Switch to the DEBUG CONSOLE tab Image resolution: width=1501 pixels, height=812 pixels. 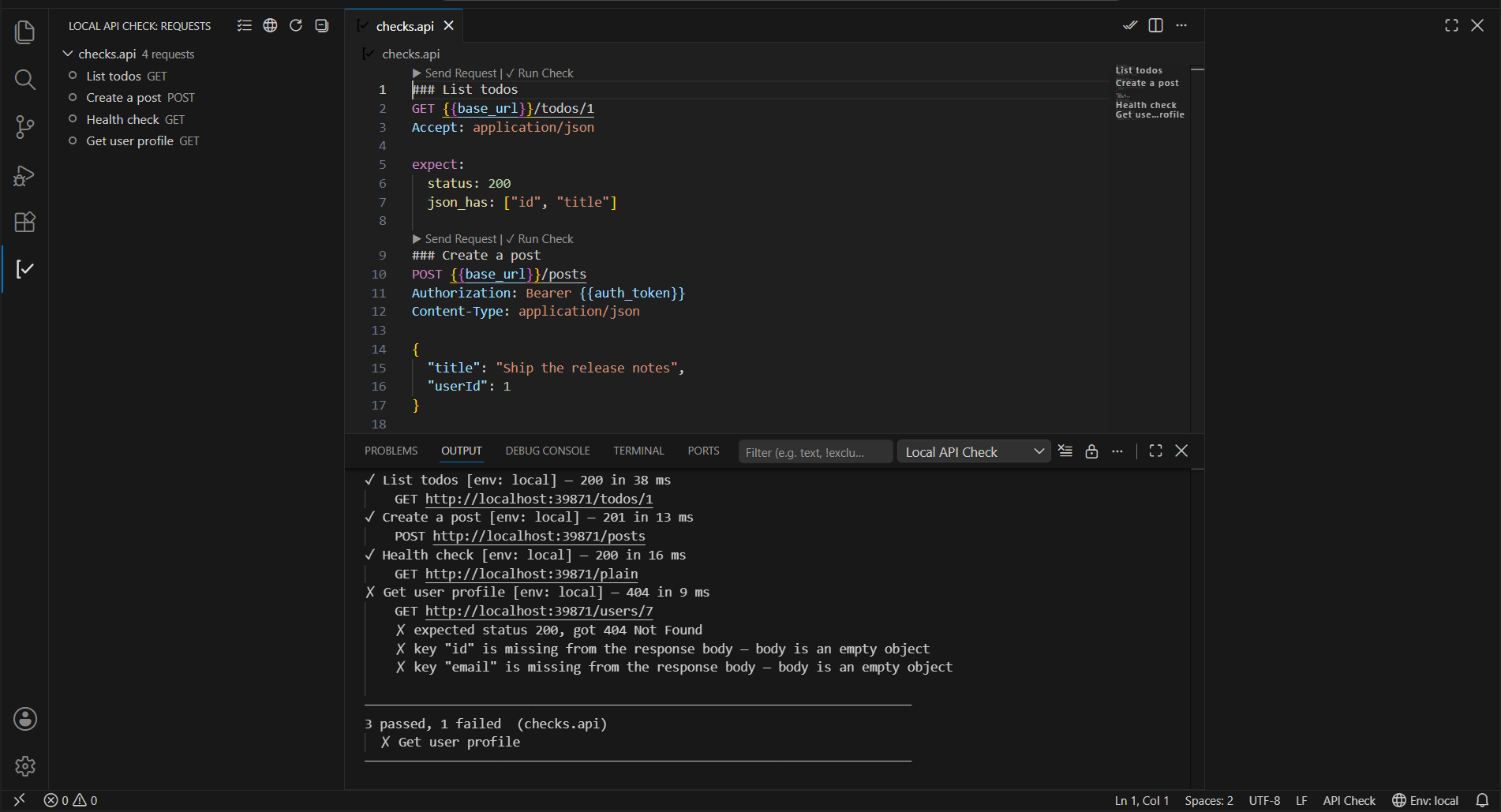548,451
